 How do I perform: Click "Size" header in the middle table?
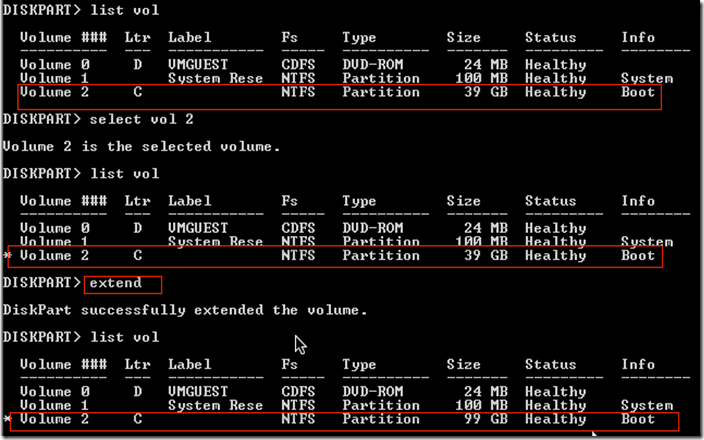[x=464, y=201]
